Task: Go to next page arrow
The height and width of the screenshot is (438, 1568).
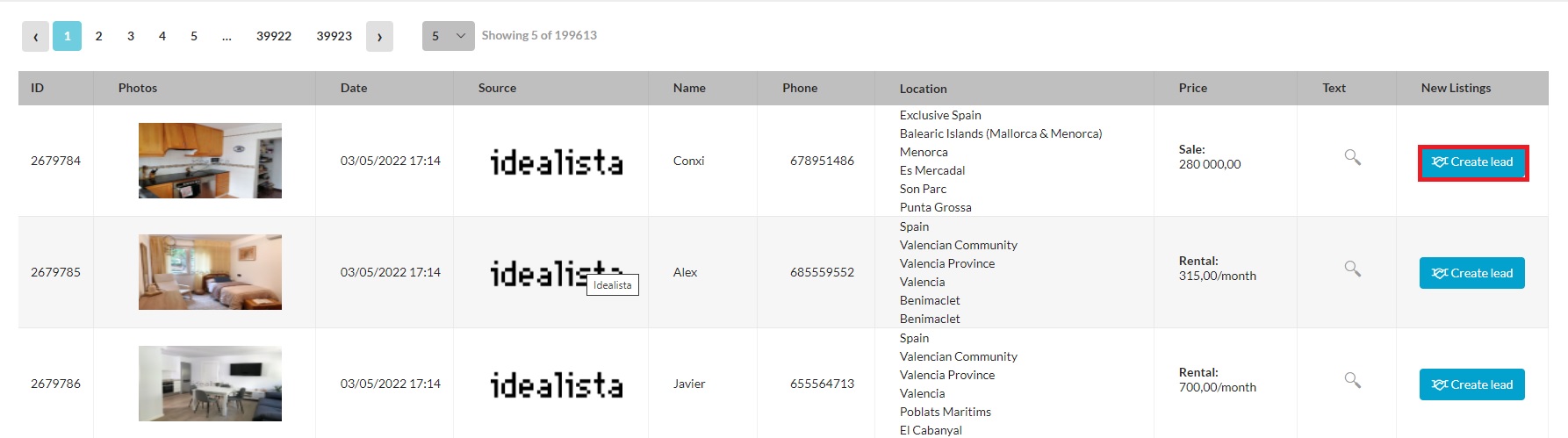Action: pos(379,36)
